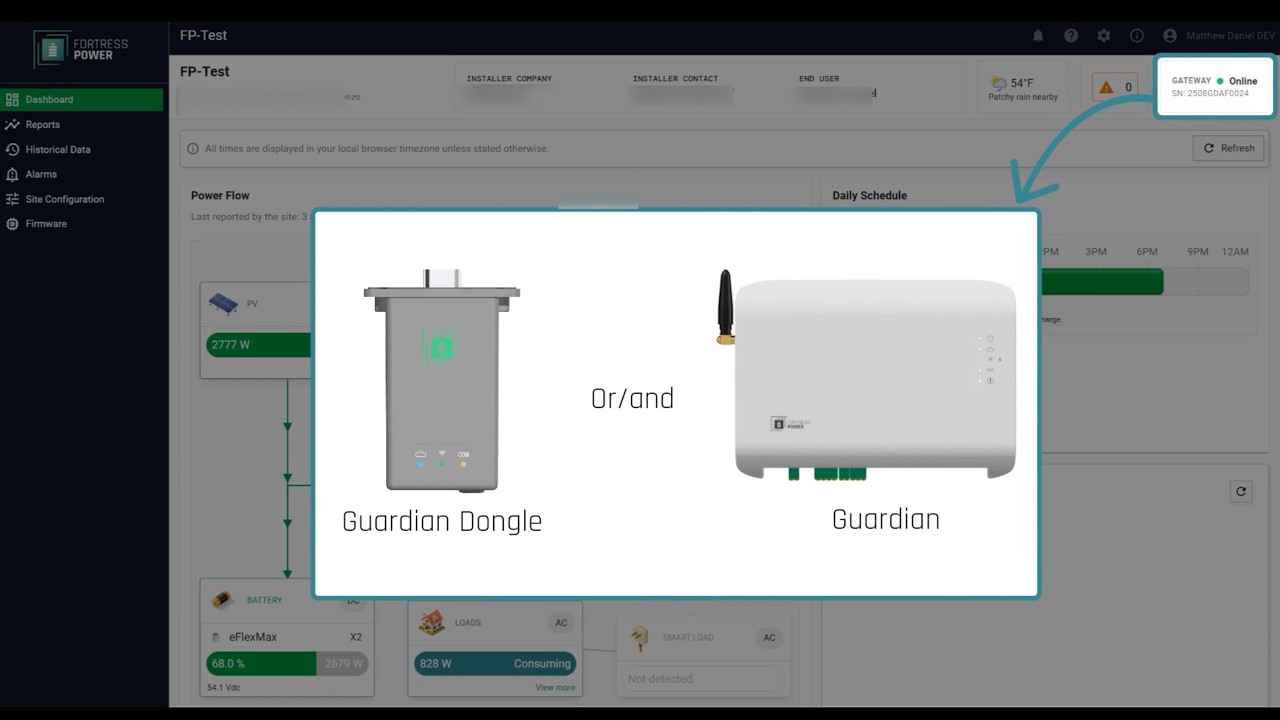Viewport: 1280px width, 720px height.
Task: Click the Refresh button
Action: [1228, 148]
